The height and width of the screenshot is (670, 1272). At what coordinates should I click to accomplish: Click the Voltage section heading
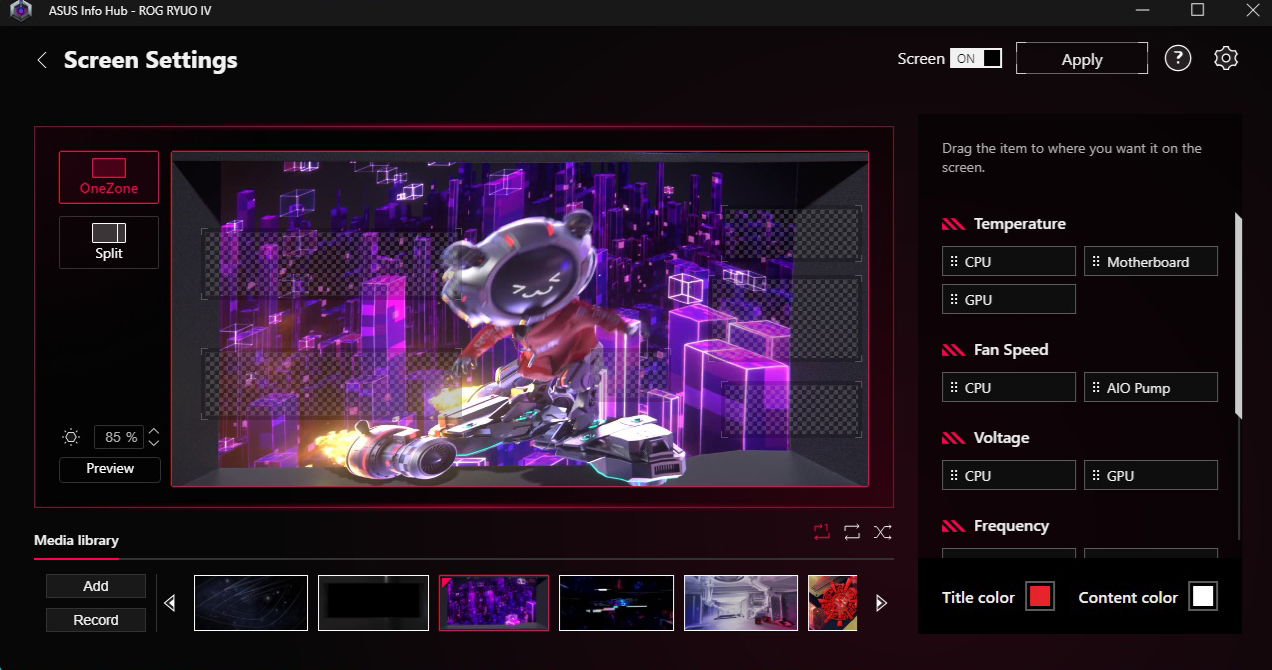tap(1001, 438)
